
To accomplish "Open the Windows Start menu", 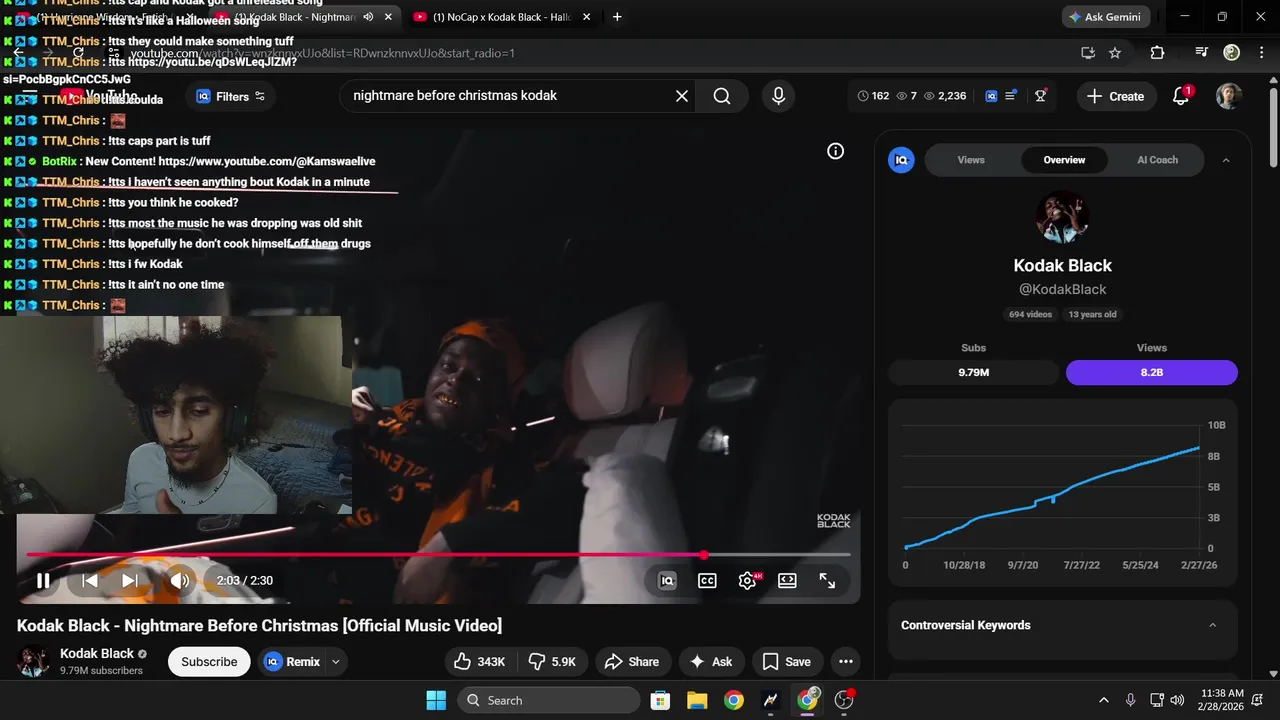I will 436,700.
